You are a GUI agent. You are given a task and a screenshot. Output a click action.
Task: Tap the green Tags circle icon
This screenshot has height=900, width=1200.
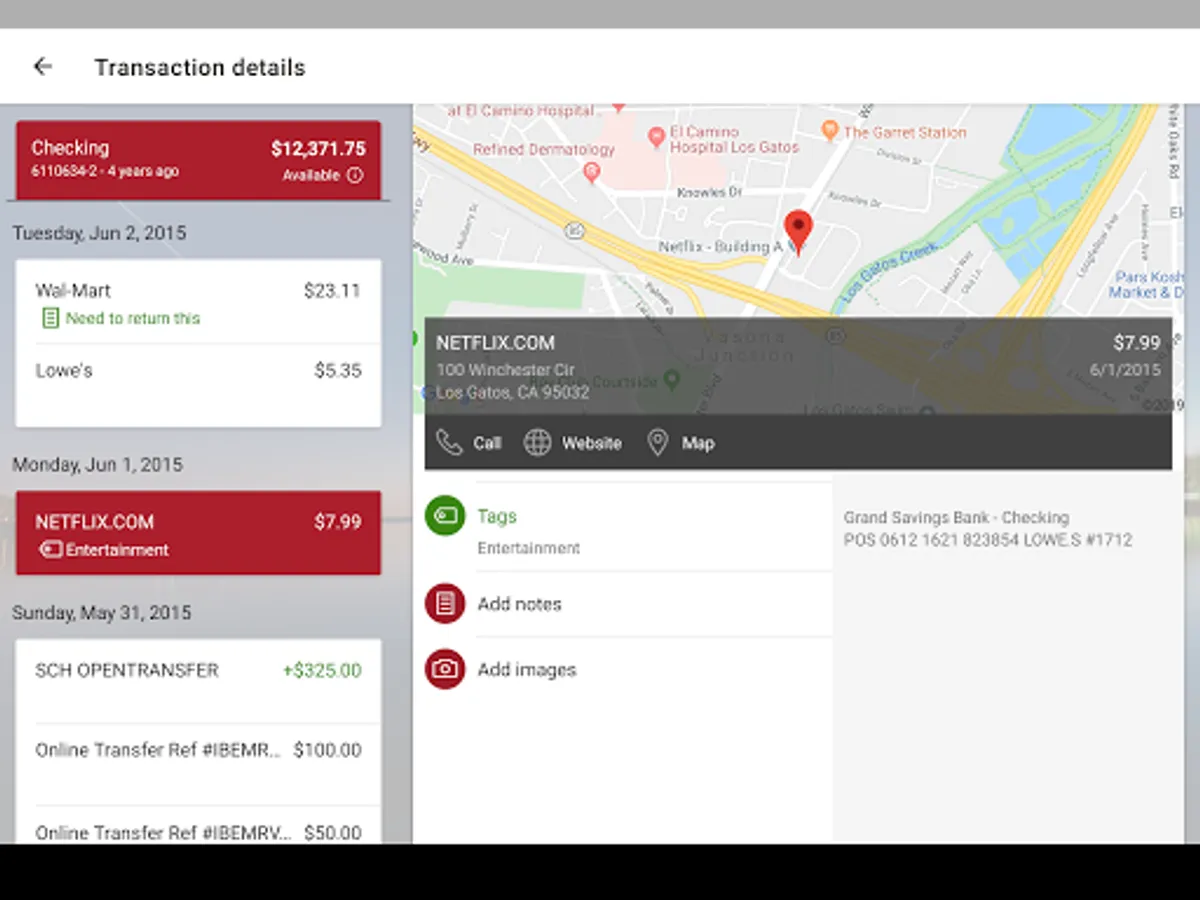445,516
